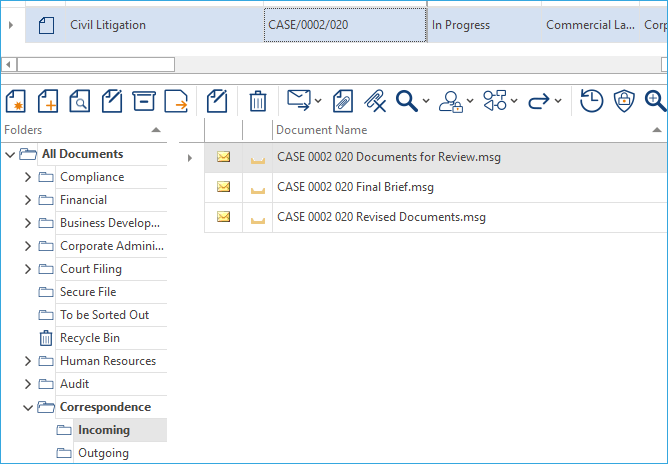
Task: Collapse the All Documents tree node
Action: point(10,154)
